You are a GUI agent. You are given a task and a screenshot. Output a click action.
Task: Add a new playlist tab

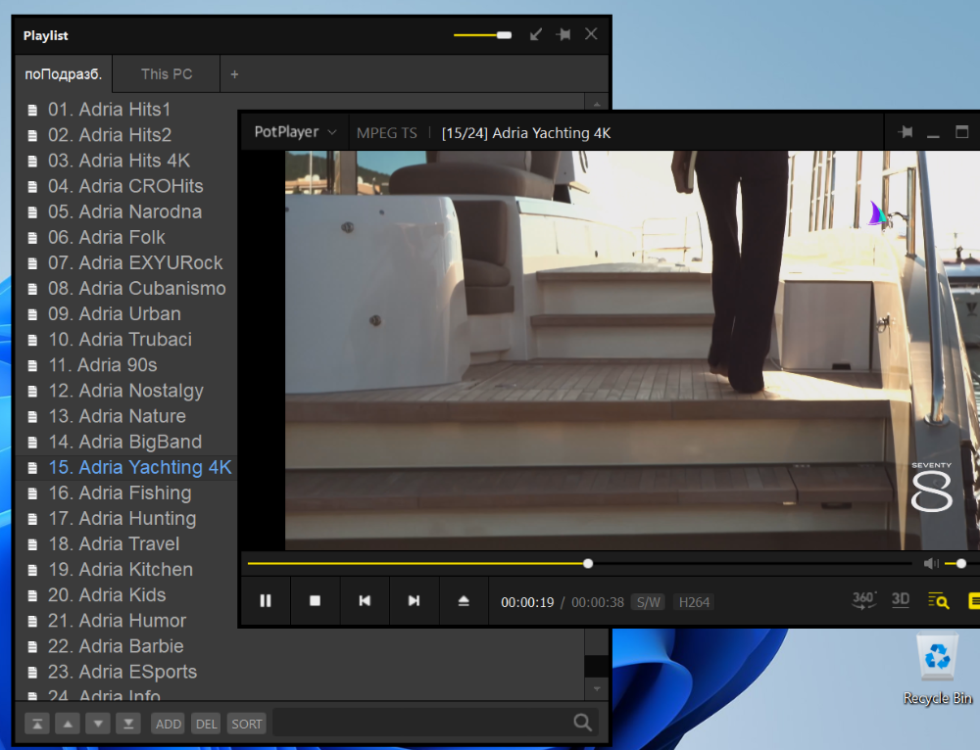click(x=234, y=74)
